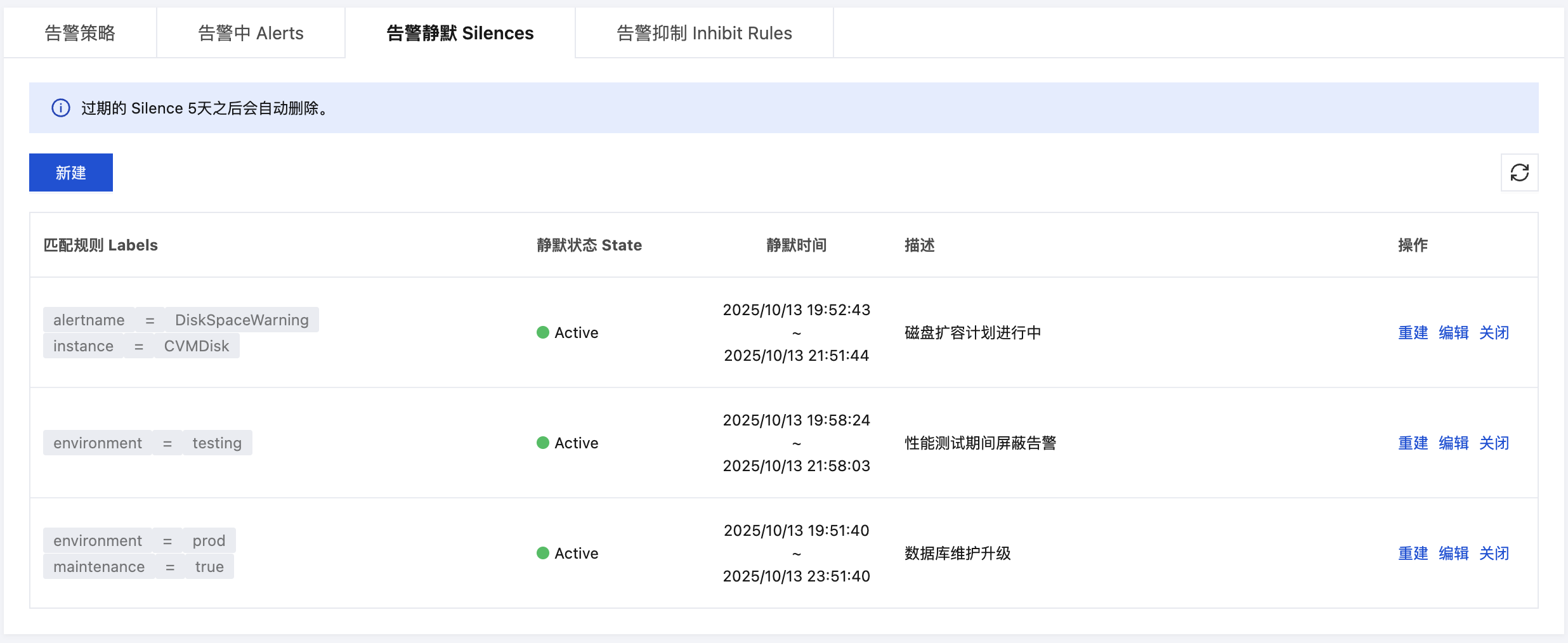Click 编辑 for the testing environment silence
This screenshot has height=643, width=1568.
point(1454,443)
